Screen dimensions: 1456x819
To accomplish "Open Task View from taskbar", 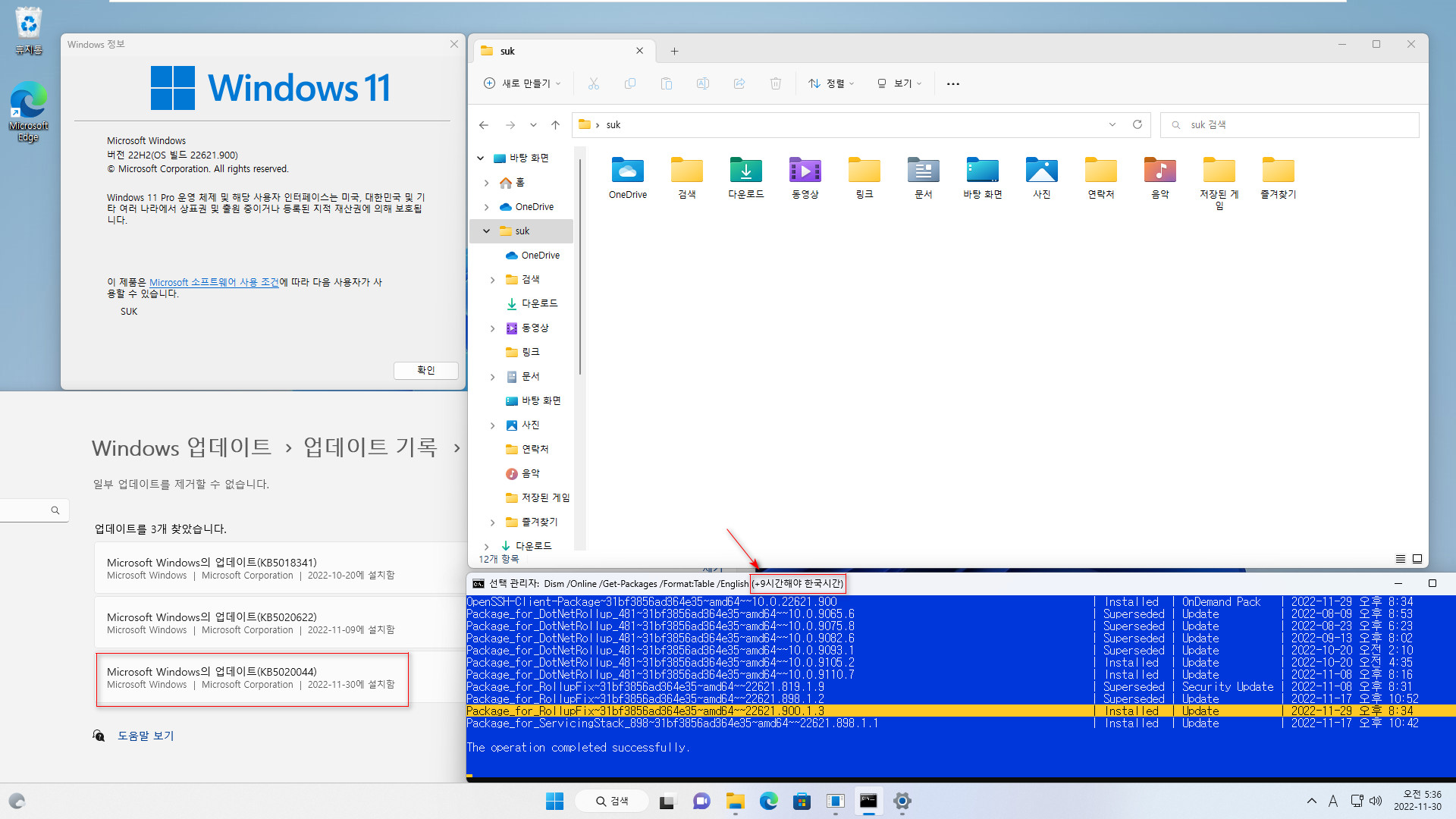I will click(667, 801).
